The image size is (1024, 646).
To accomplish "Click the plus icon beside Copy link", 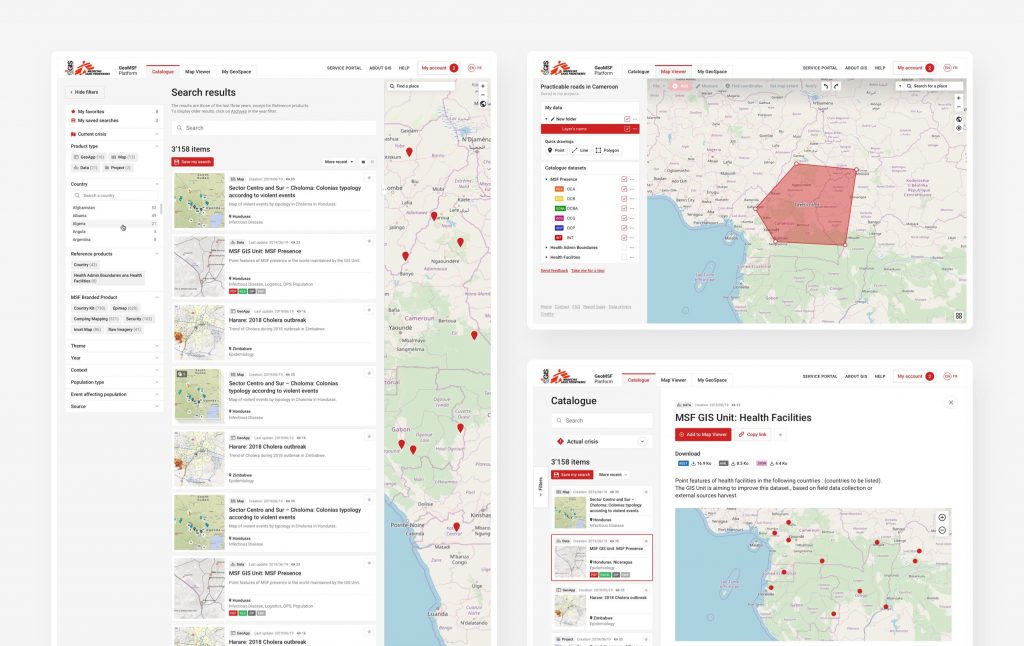I will 780,434.
